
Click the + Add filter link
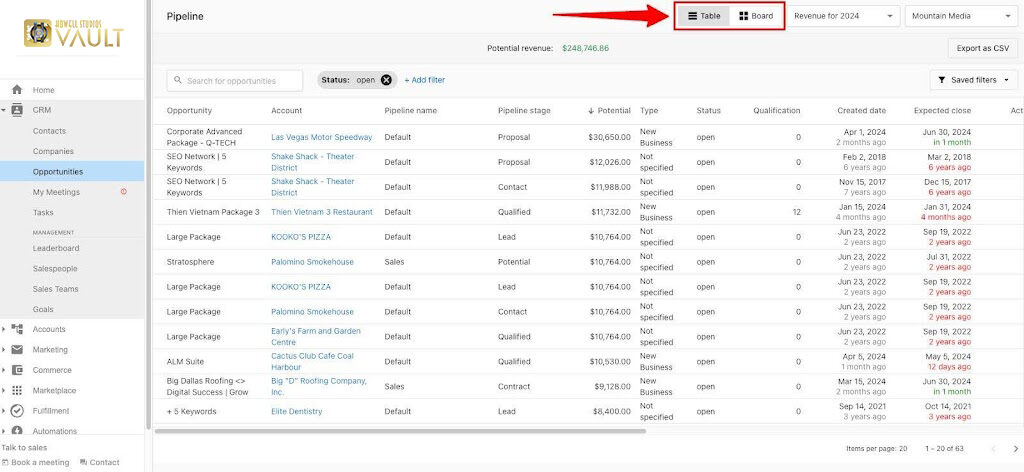click(x=424, y=80)
